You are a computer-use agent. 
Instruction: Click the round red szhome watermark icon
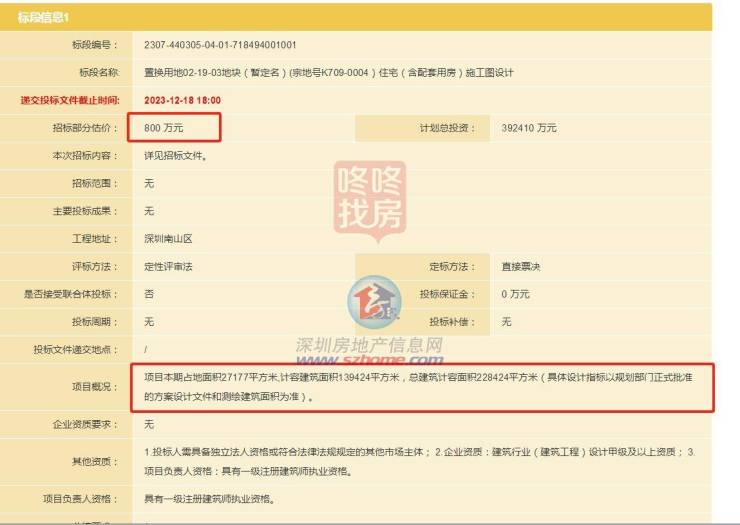click(x=374, y=306)
